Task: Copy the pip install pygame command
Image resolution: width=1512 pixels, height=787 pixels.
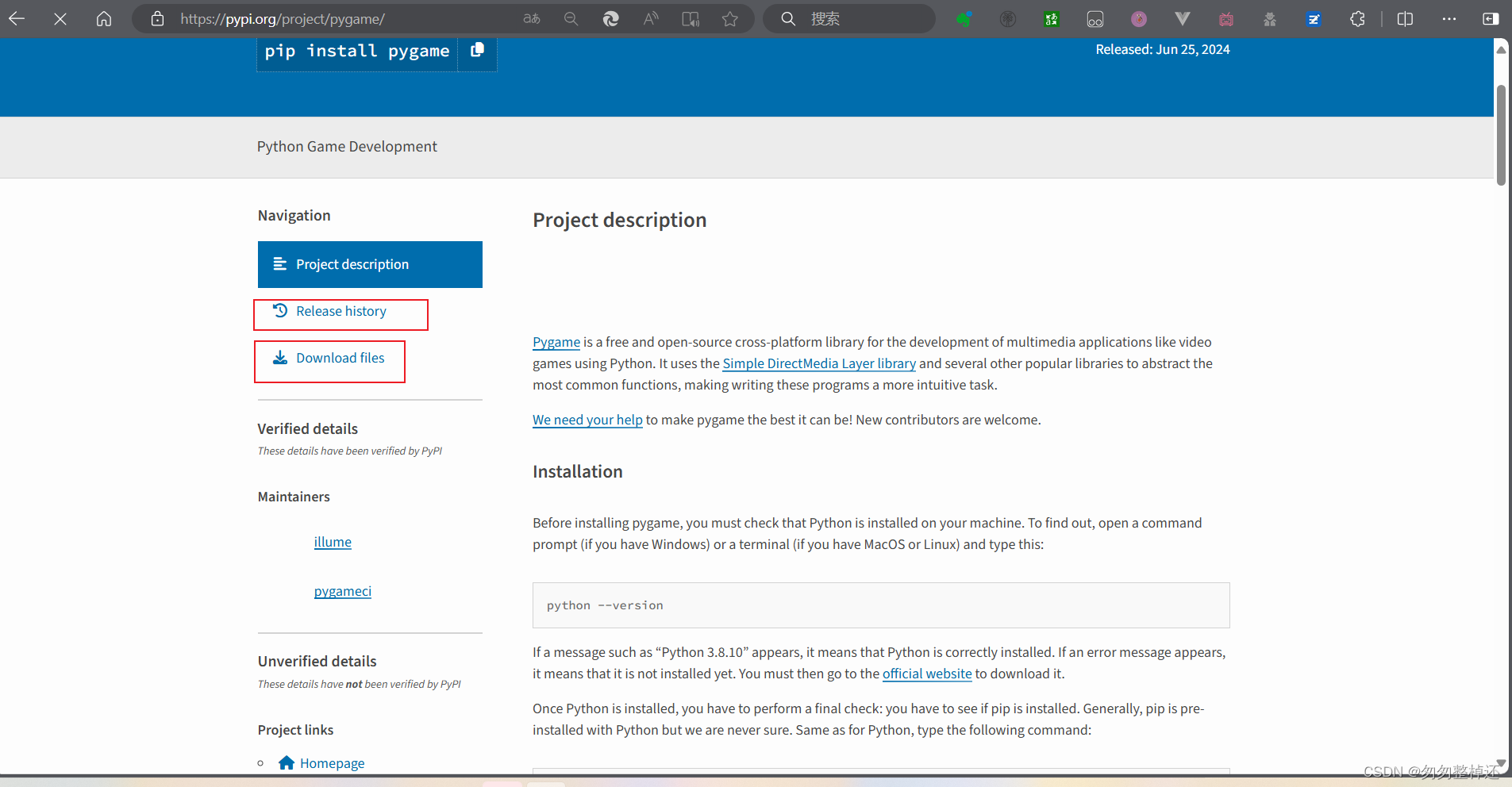Action: 477,50
